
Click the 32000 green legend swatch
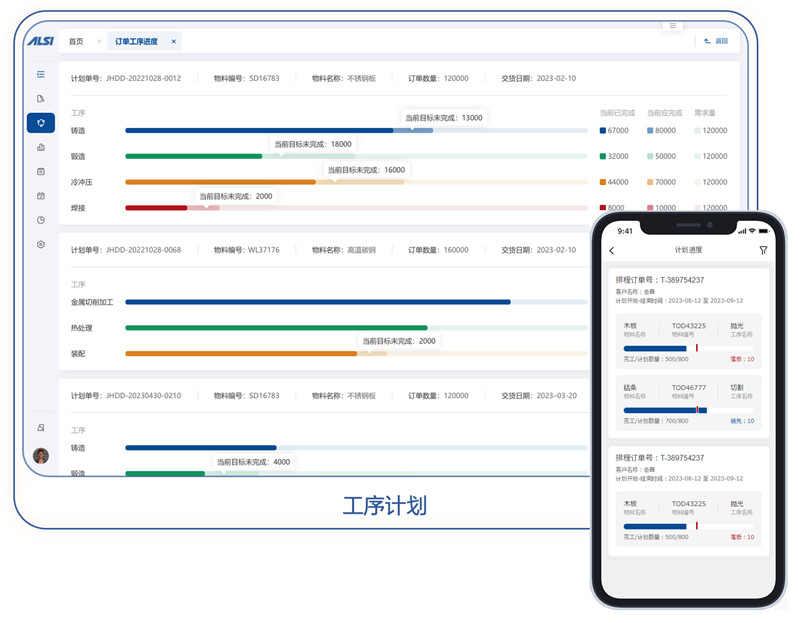click(603, 156)
